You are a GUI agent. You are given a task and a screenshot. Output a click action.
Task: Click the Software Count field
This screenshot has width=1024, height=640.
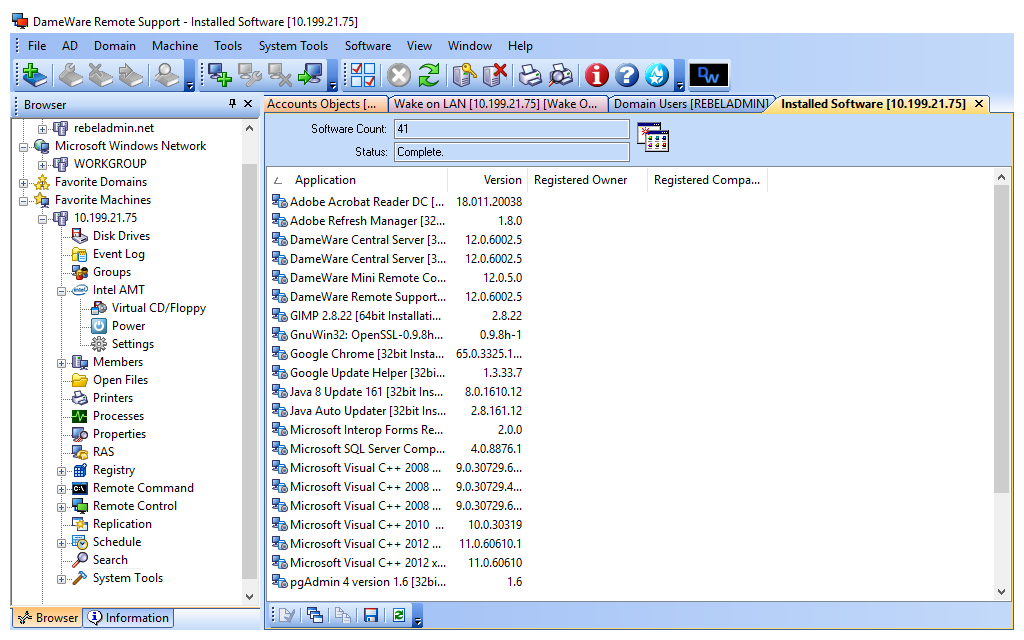click(510, 128)
